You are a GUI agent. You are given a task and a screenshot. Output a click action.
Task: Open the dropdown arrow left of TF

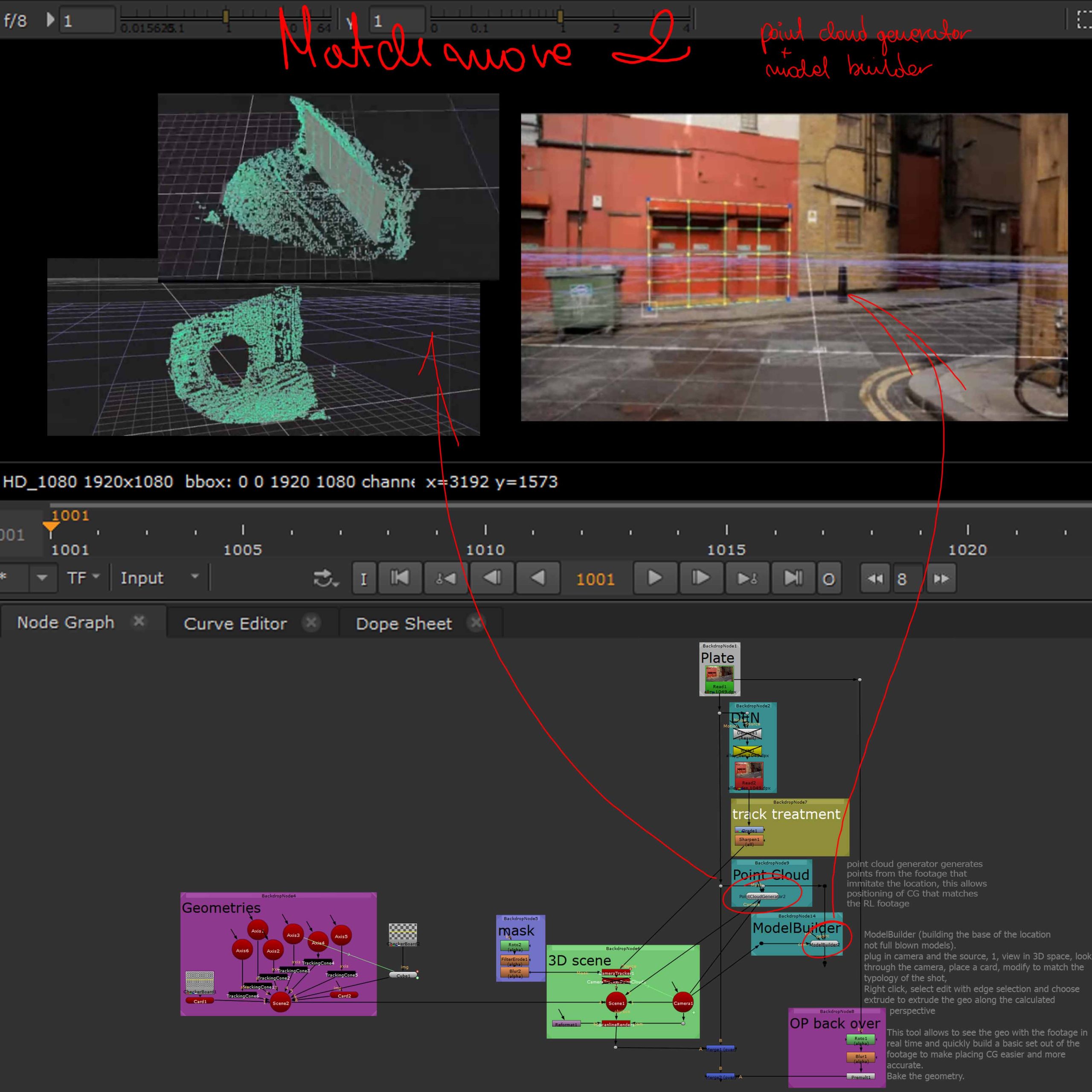[42, 578]
